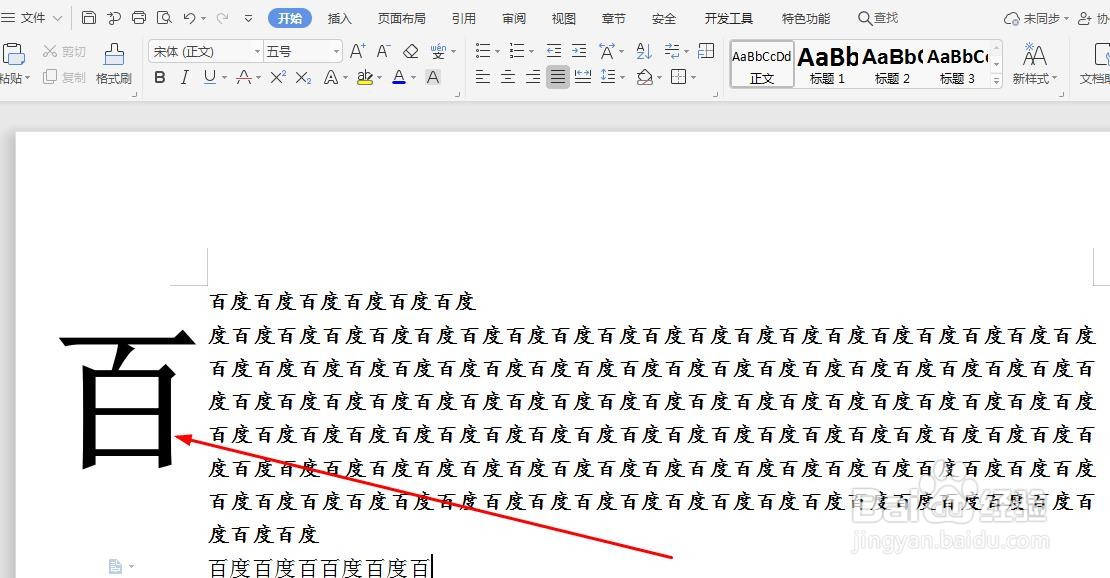Click the Chinese layout A icon

pyautogui.click(x=607, y=51)
